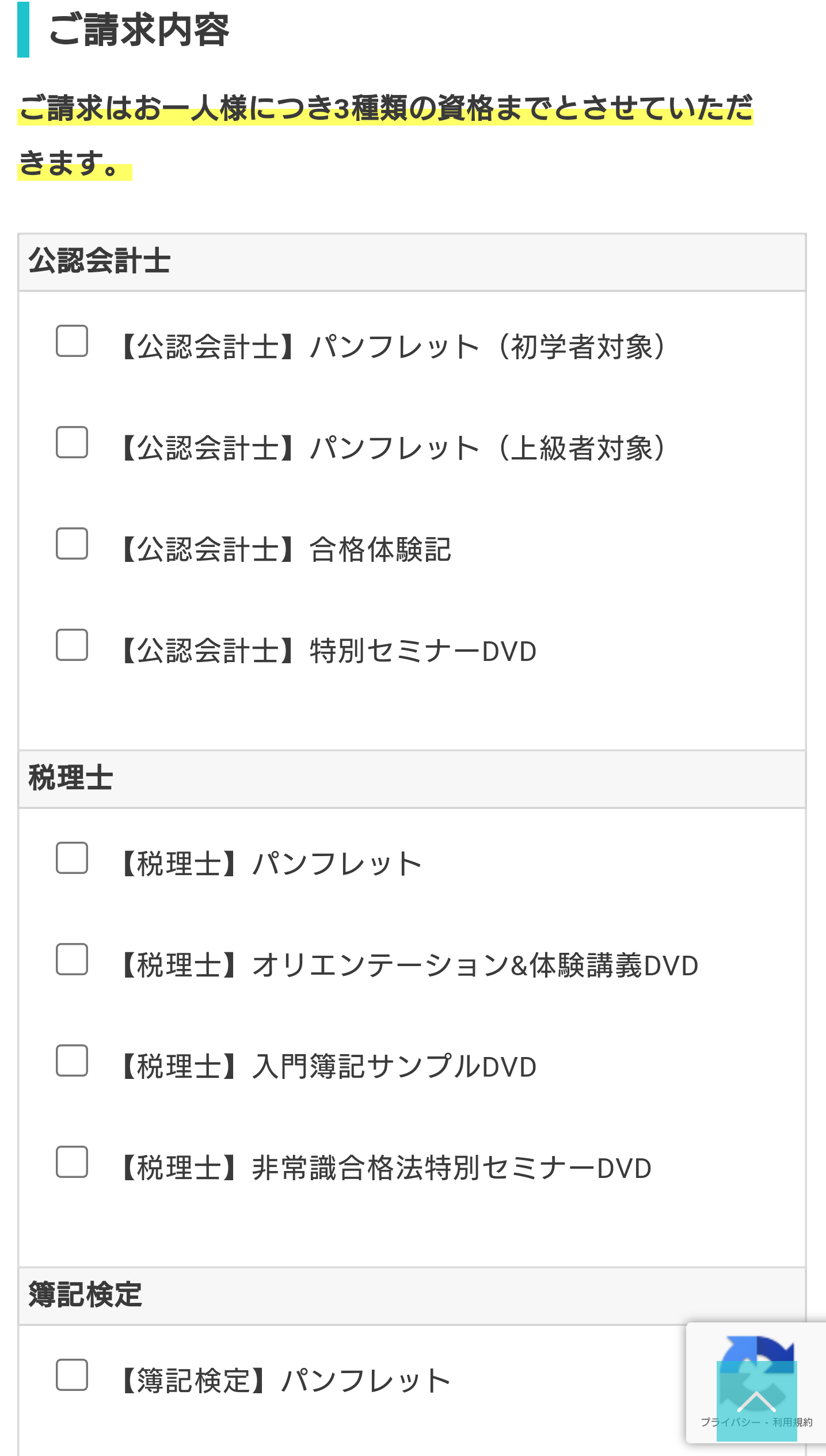This screenshot has height=1456, width=826.
Task: Click the 公認会計士 section header
Action: [x=412, y=262]
